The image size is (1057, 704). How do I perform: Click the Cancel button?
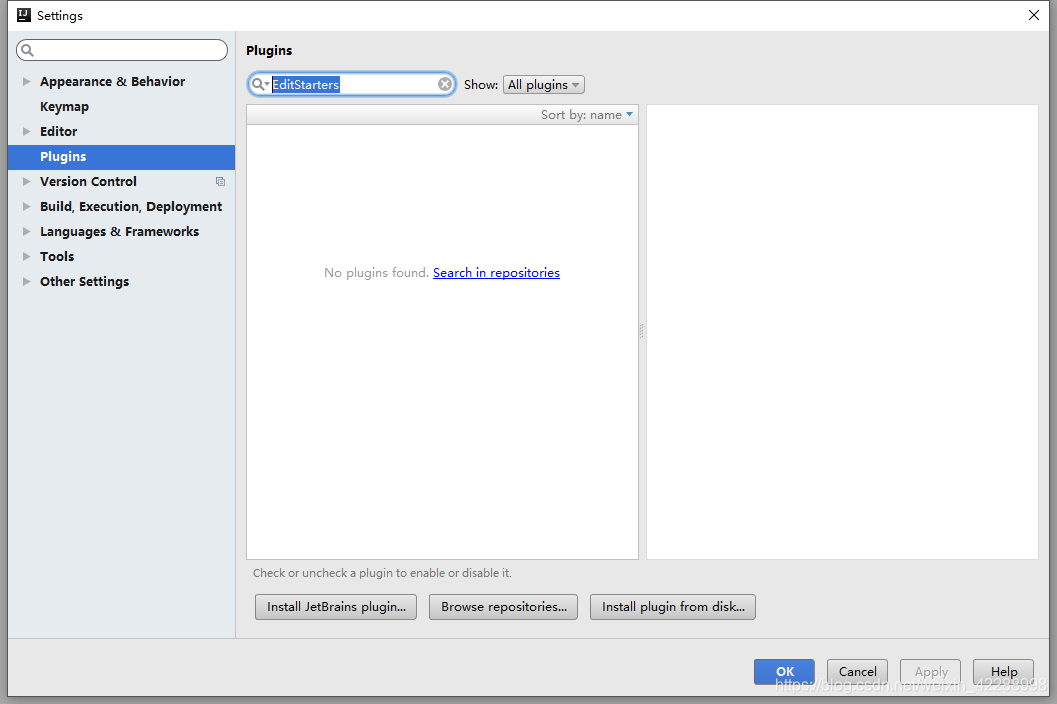click(x=857, y=672)
